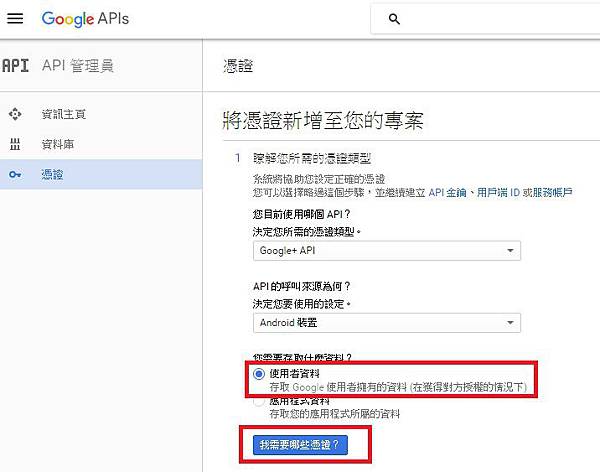Image resolution: width=600 pixels, height=472 pixels.
Task: Click the 憑證 key icon
Action: click(15, 175)
